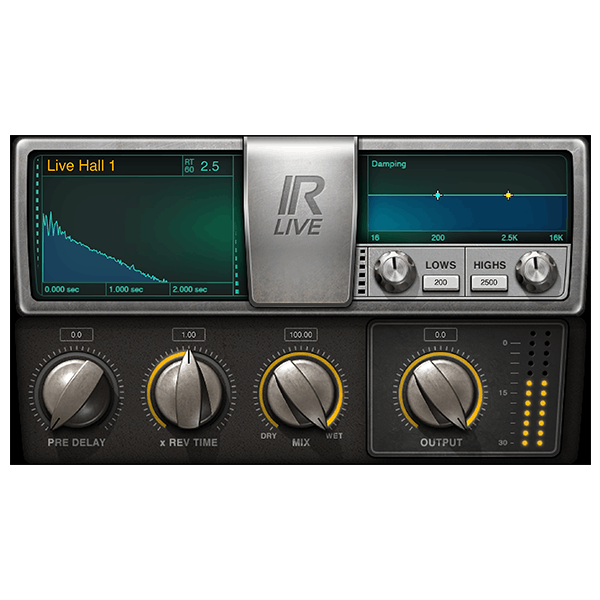The height and width of the screenshot is (600, 600).
Task: Click the Lows frequency value 200
Action: (x=440, y=283)
